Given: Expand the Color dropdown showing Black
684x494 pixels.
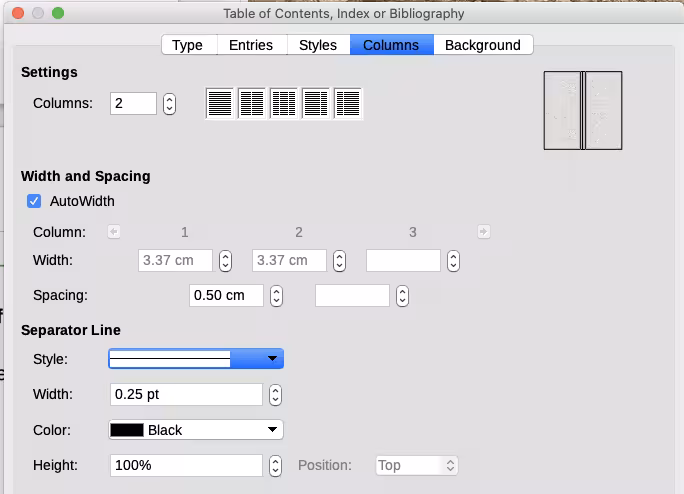Looking at the screenshot, I should tap(196, 430).
